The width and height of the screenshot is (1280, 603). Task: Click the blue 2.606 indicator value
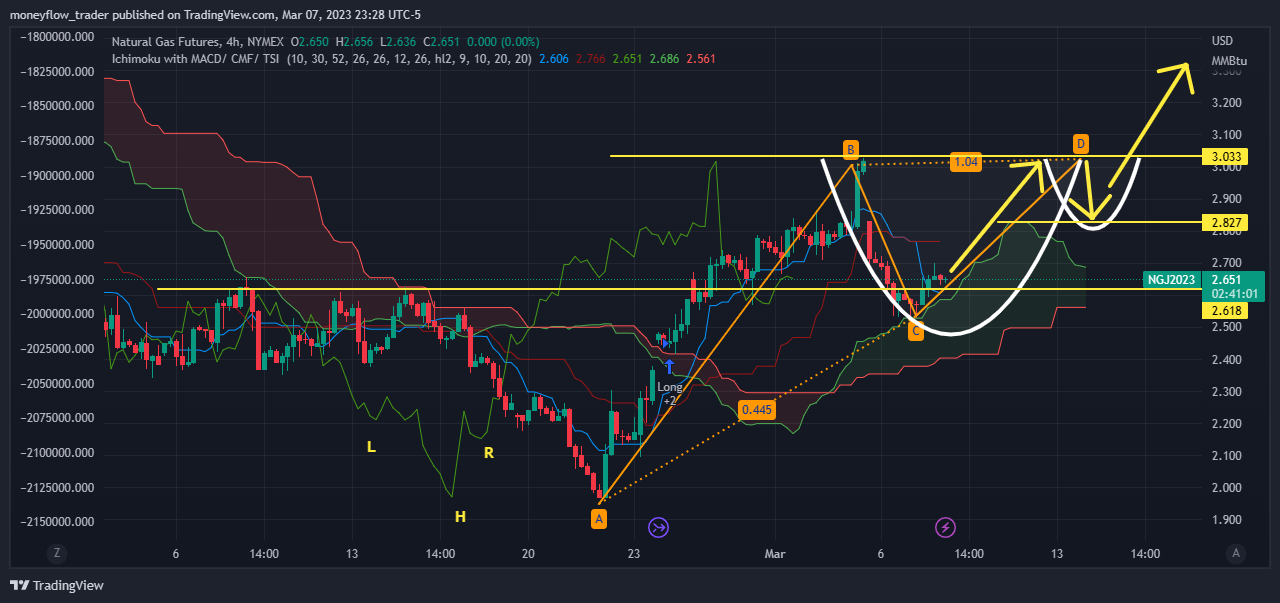coord(554,59)
